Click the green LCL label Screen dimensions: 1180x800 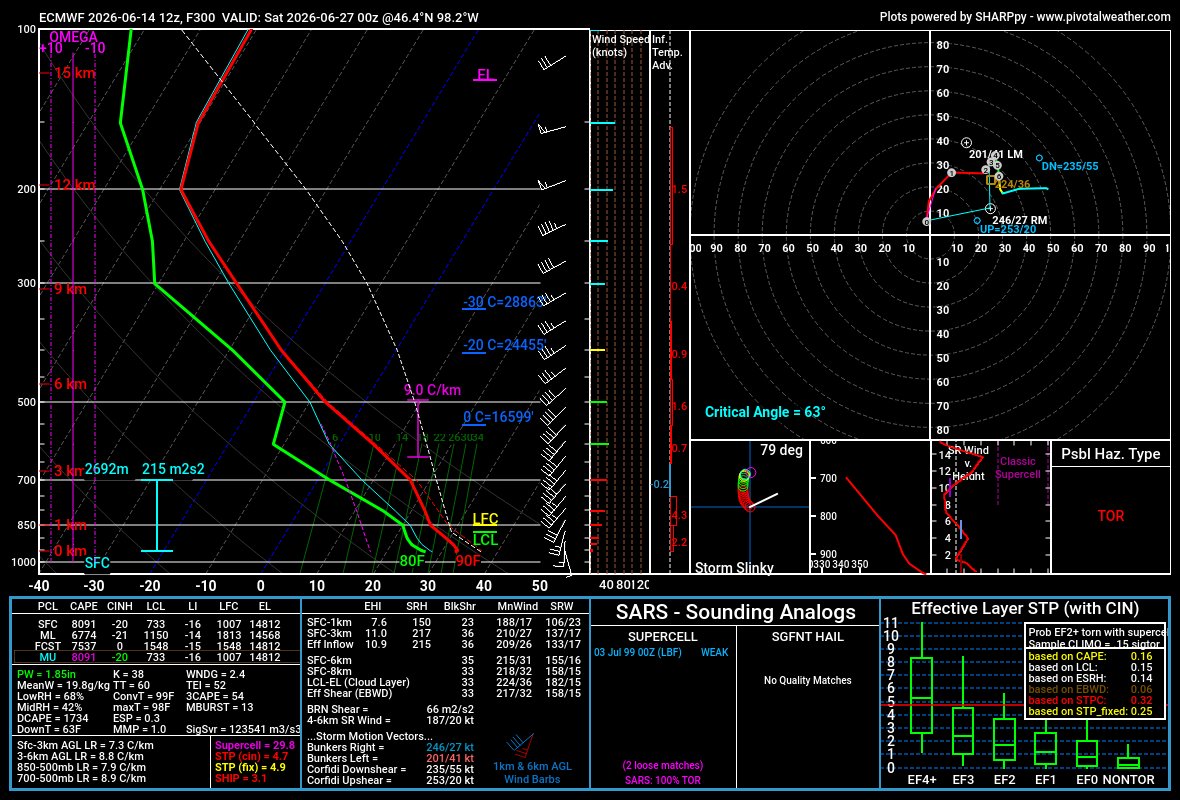(x=485, y=540)
